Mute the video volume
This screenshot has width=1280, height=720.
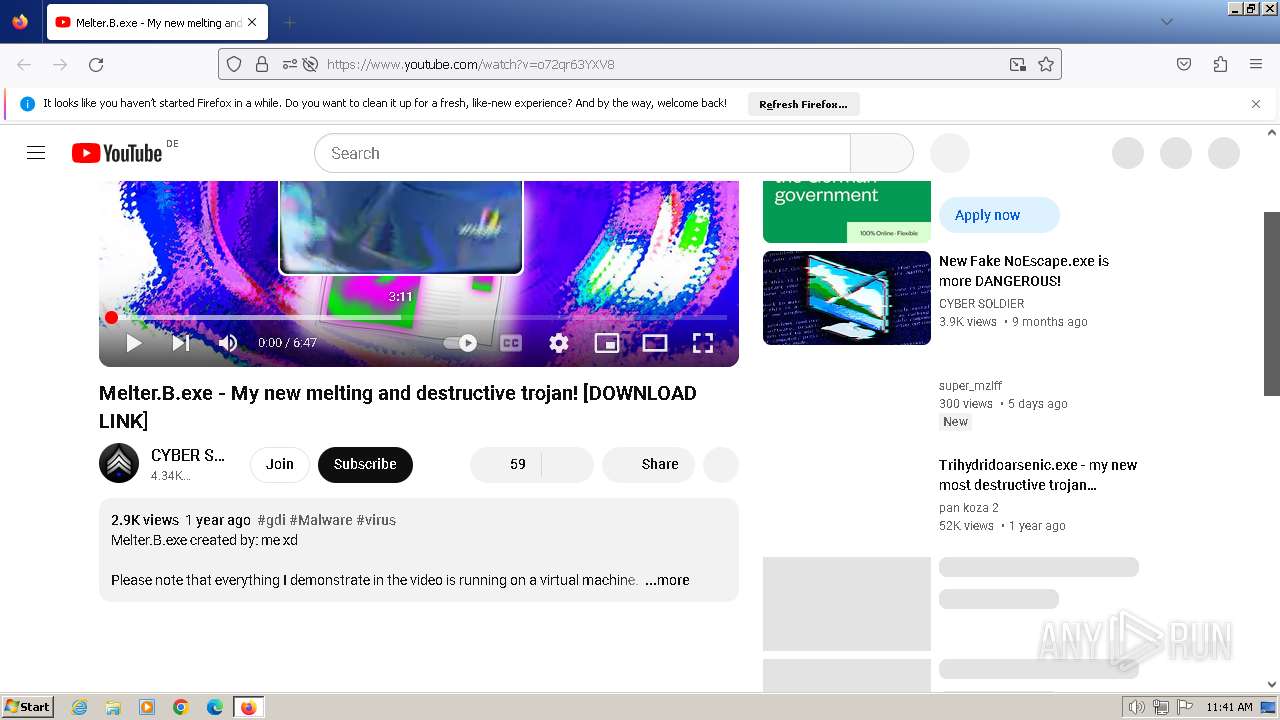coord(228,343)
